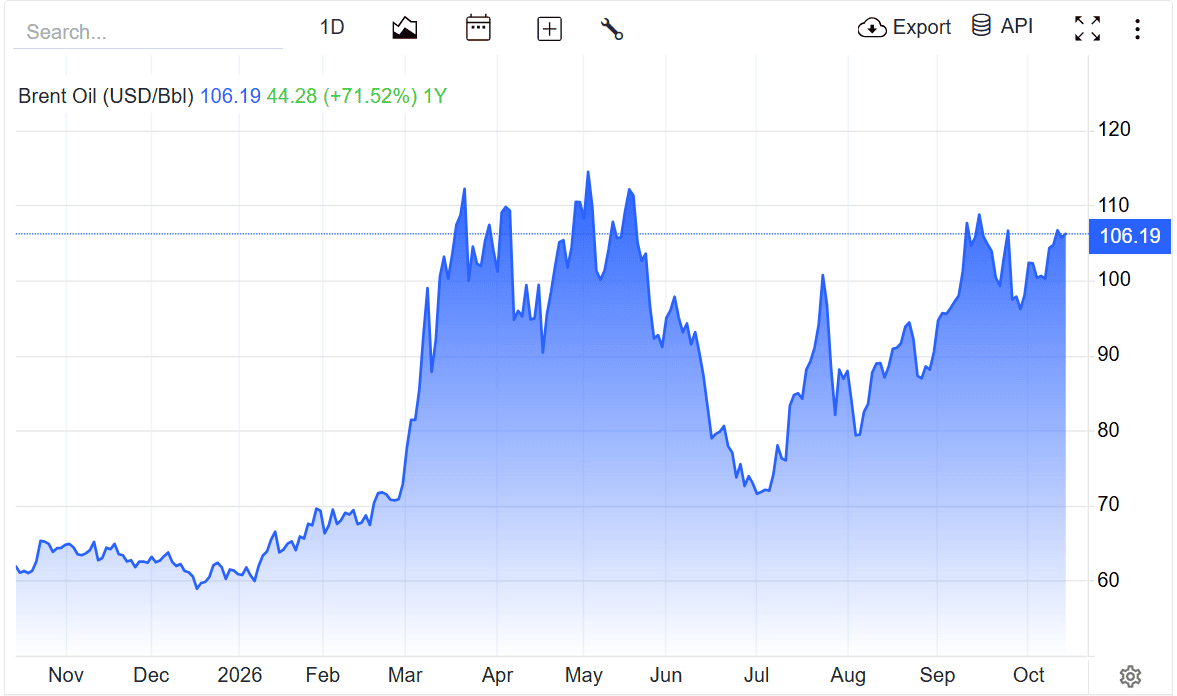The image size is (1177, 696).
Task: Click the 100 y-axis label
Action: click(x=1114, y=279)
